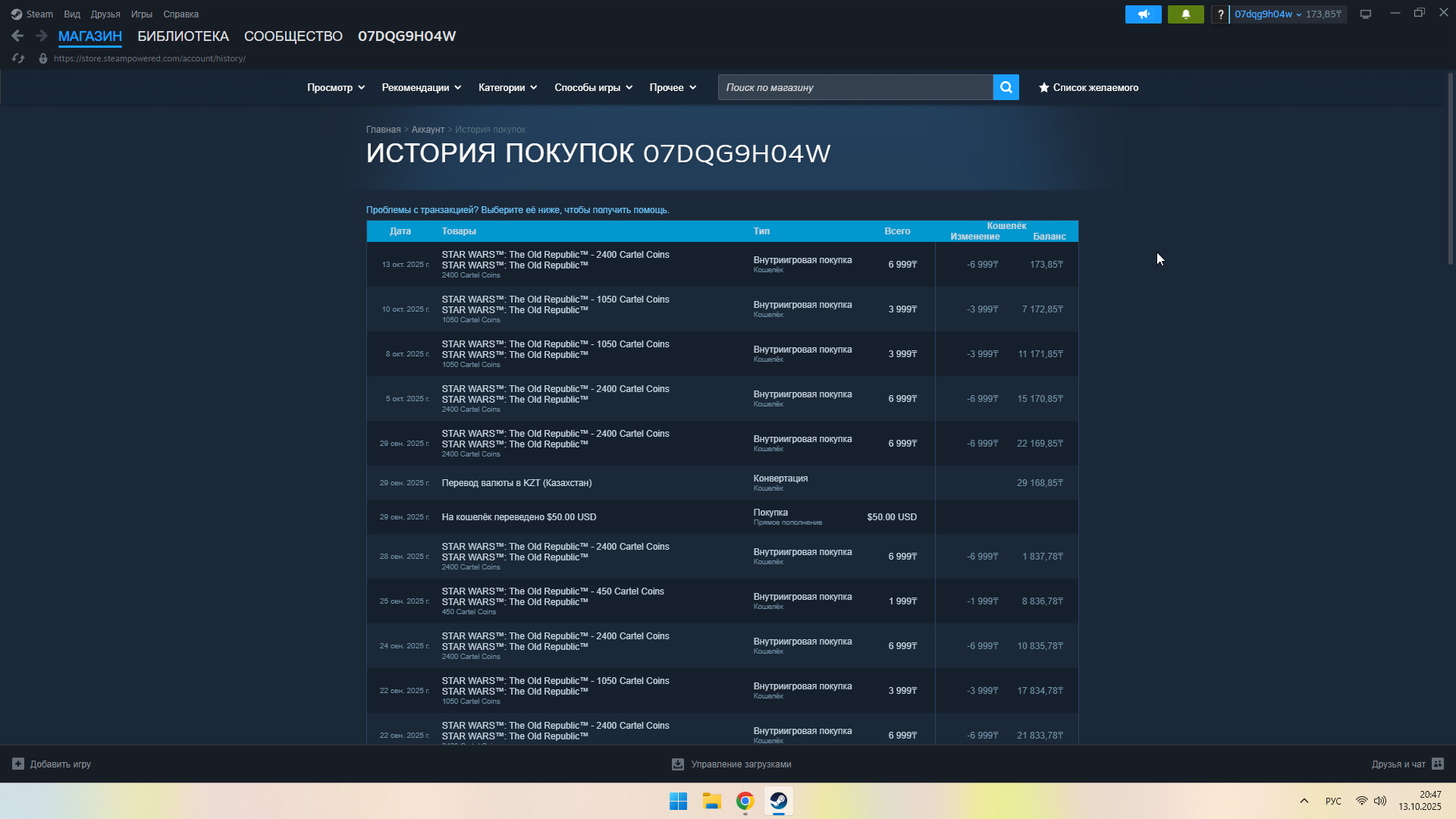The image size is (1456, 819).
Task: Click the Поиск по магазину search field
Action: 855,87
